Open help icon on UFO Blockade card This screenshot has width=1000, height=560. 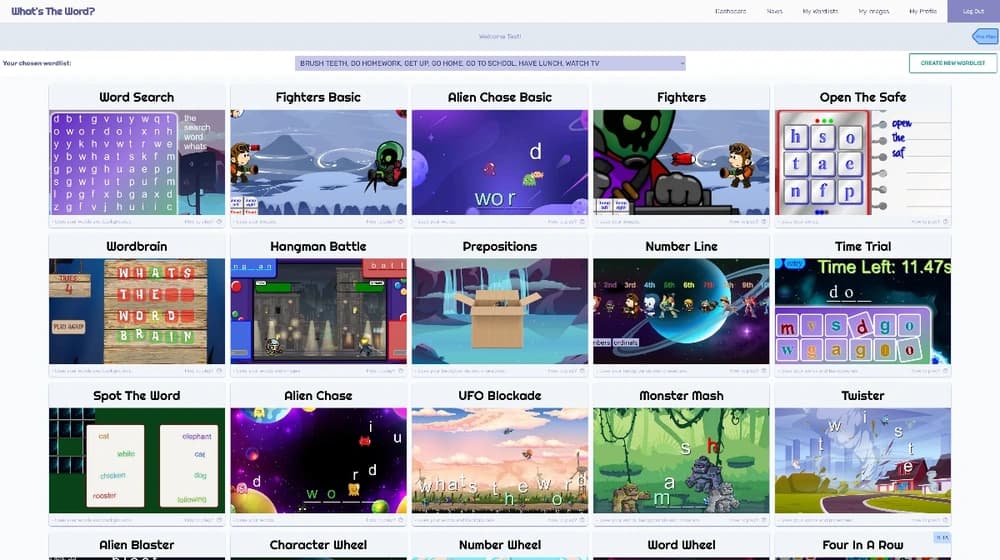click(582, 520)
